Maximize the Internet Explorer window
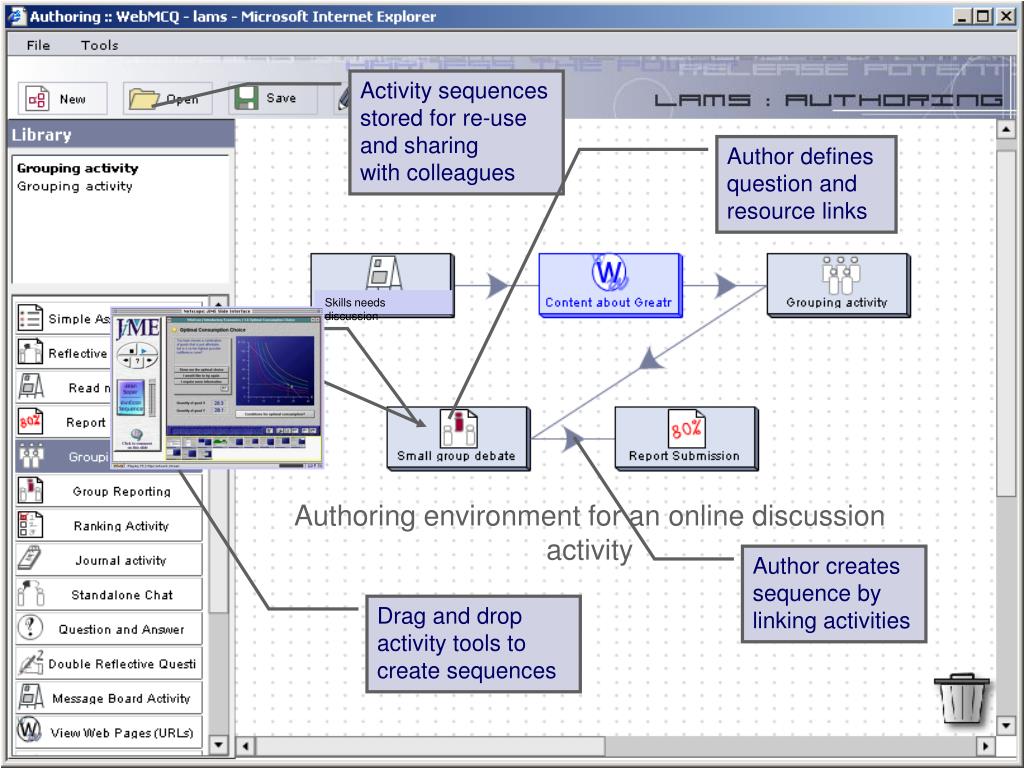Screen dimensions: 1024x768 click(984, 16)
